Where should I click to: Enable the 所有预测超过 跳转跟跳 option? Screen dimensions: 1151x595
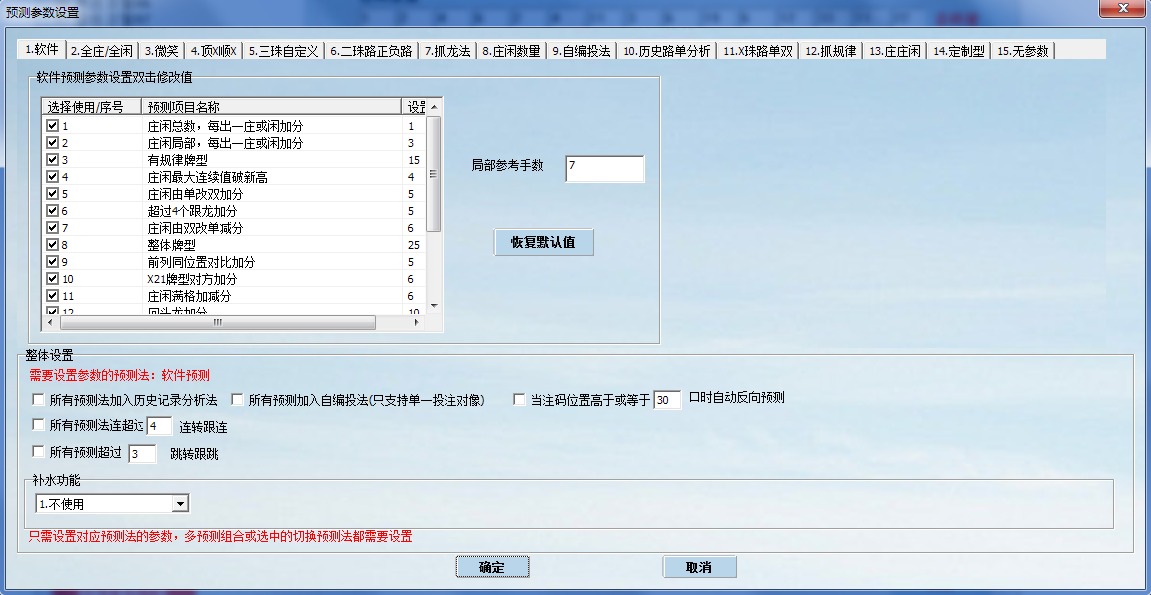(x=36, y=453)
